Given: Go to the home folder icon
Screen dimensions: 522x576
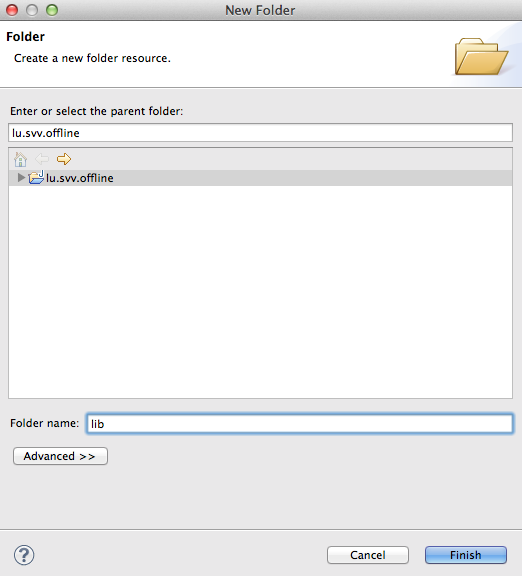Looking at the screenshot, I should pyautogui.click(x=21, y=159).
